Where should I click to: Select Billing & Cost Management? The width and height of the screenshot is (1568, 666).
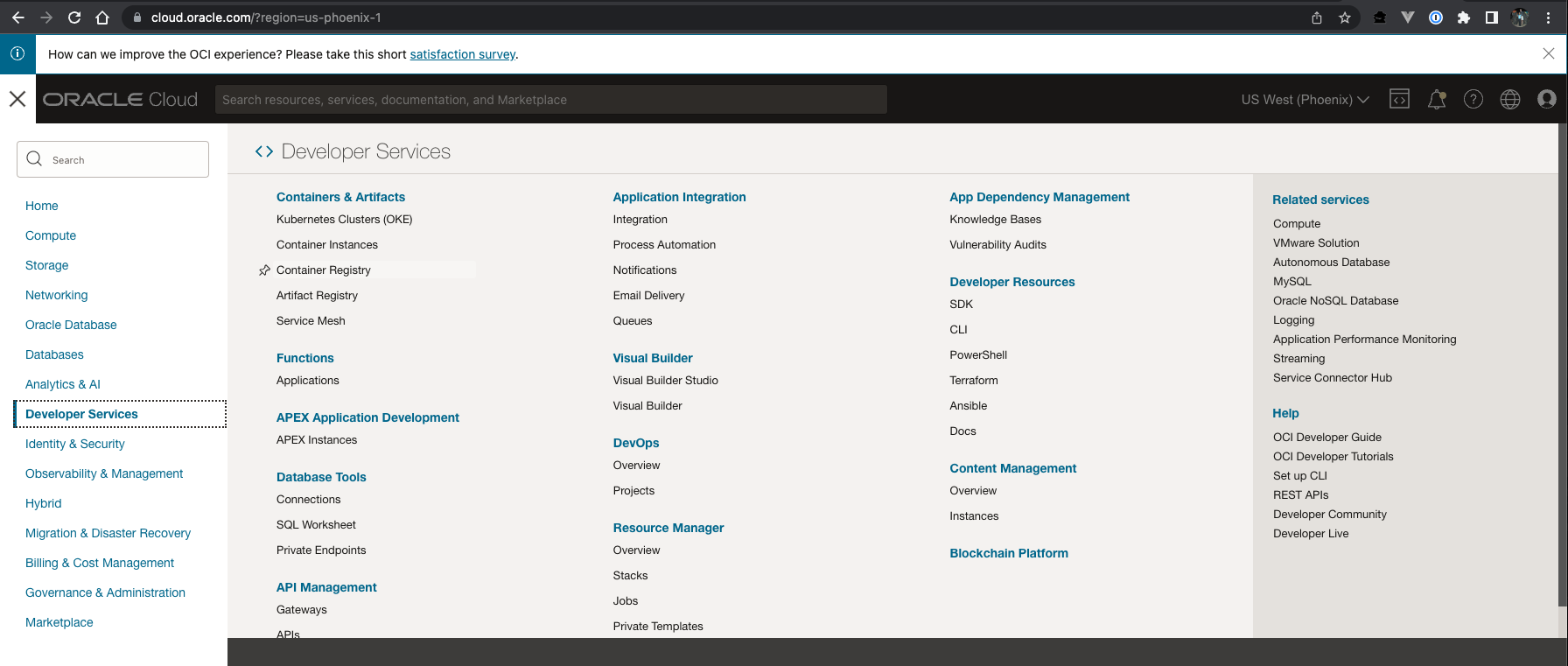click(100, 563)
